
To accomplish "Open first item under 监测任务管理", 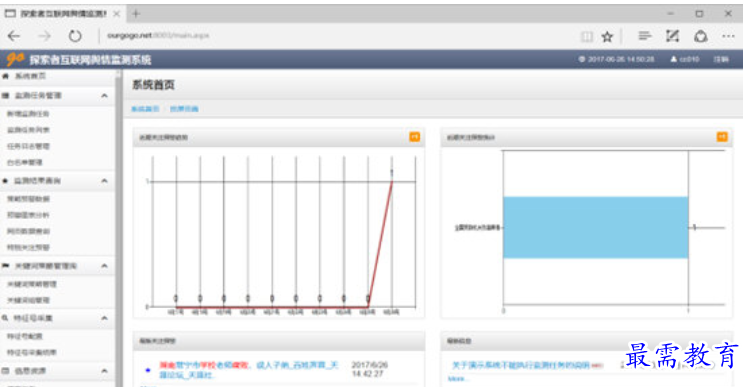I will (x=28, y=114).
